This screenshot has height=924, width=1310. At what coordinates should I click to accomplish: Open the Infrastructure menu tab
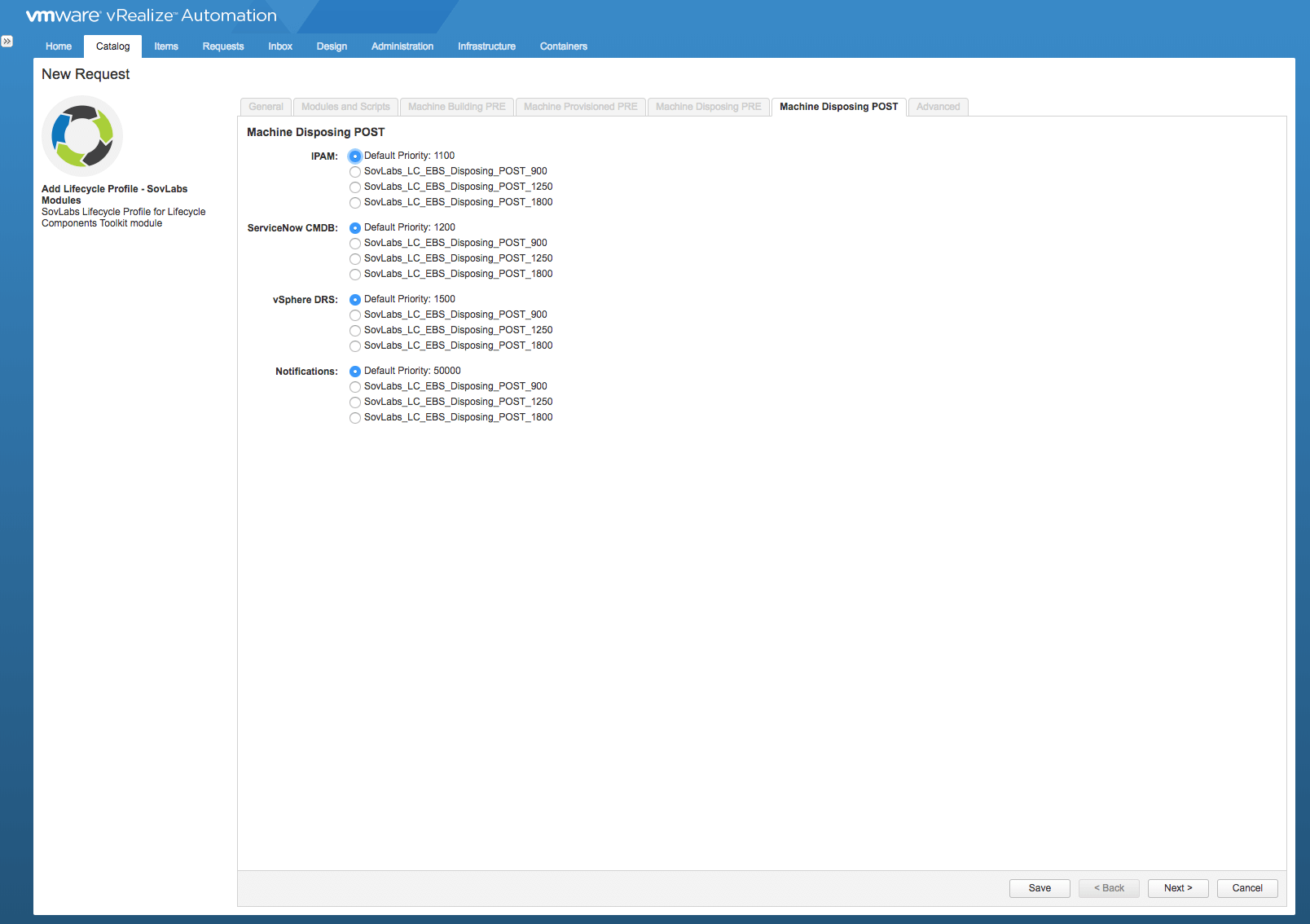[486, 46]
